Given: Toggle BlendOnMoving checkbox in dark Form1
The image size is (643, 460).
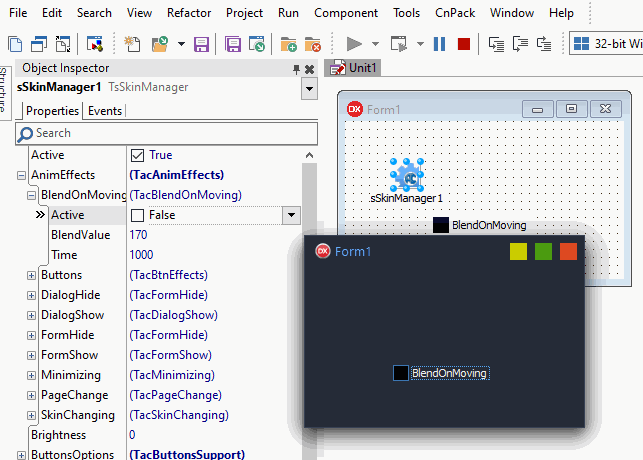Looking at the screenshot, I should coord(401,373).
